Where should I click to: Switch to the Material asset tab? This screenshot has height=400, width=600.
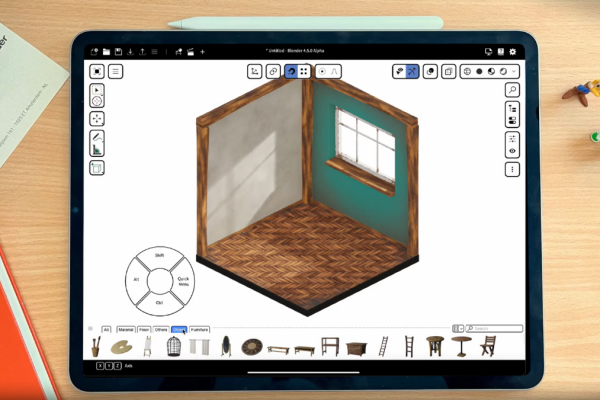[126, 328]
